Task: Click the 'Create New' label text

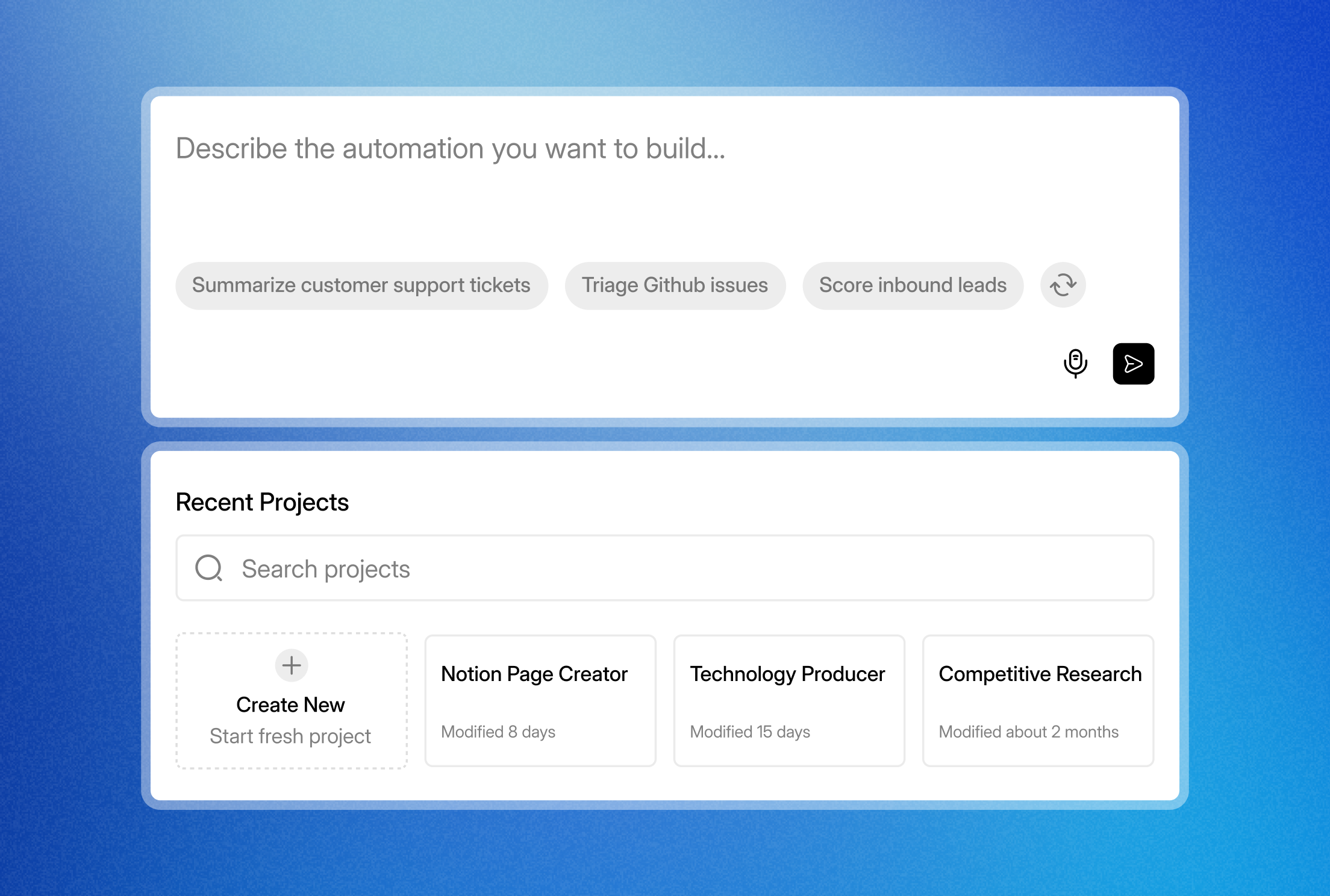Action: click(290, 705)
